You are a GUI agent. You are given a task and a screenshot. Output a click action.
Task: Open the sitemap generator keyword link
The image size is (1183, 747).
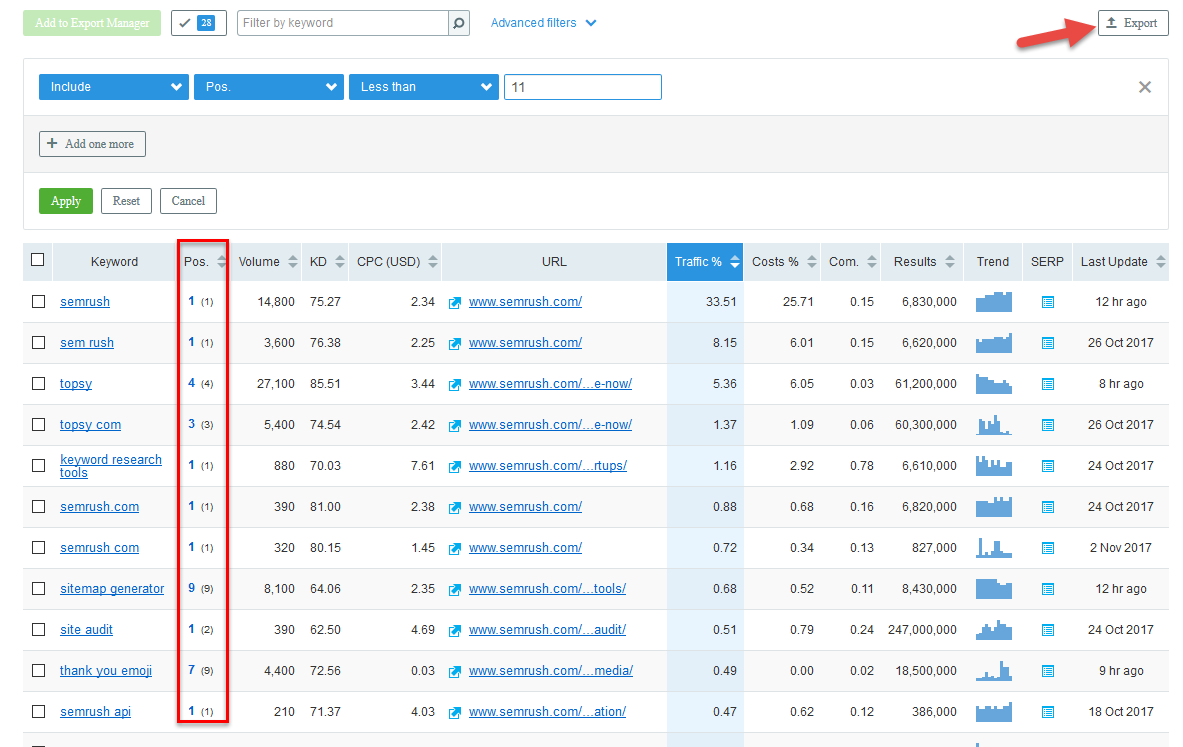point(111,588)
